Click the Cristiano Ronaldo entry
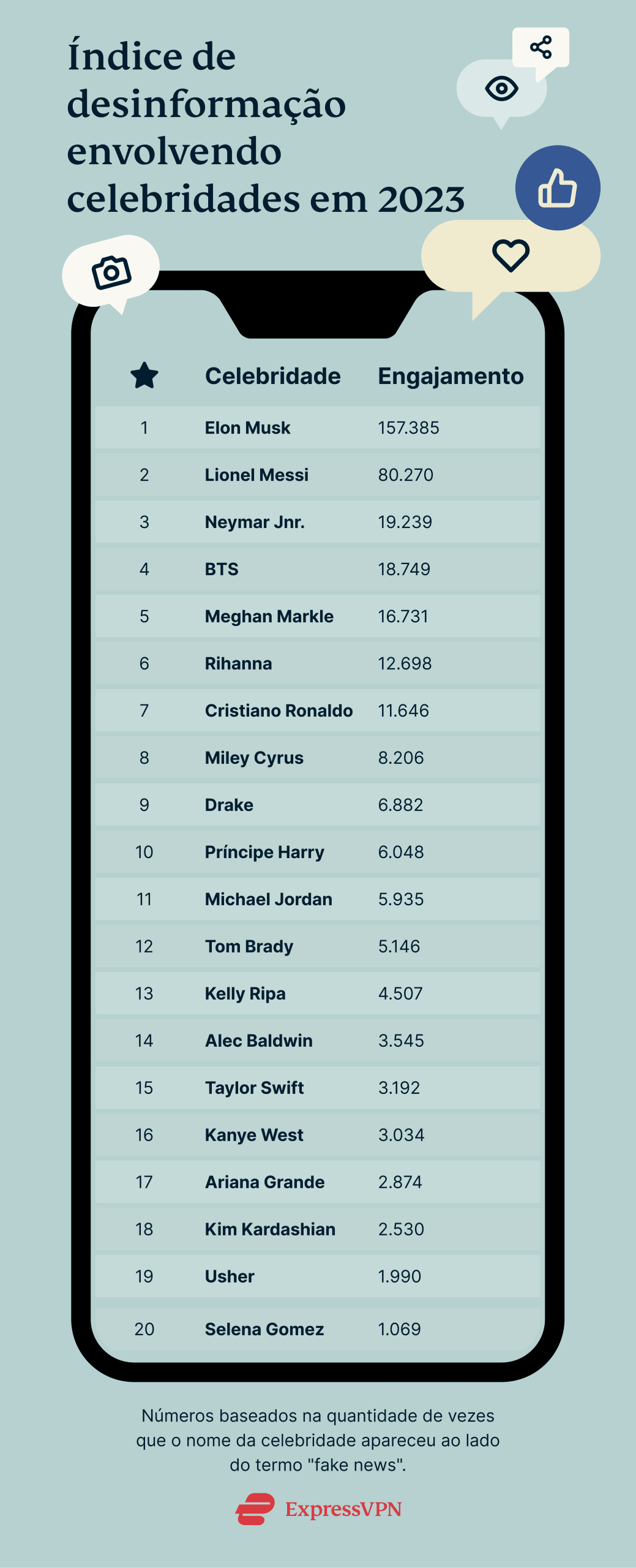This screenshot has width=636, height=1568. coord(279,710)
